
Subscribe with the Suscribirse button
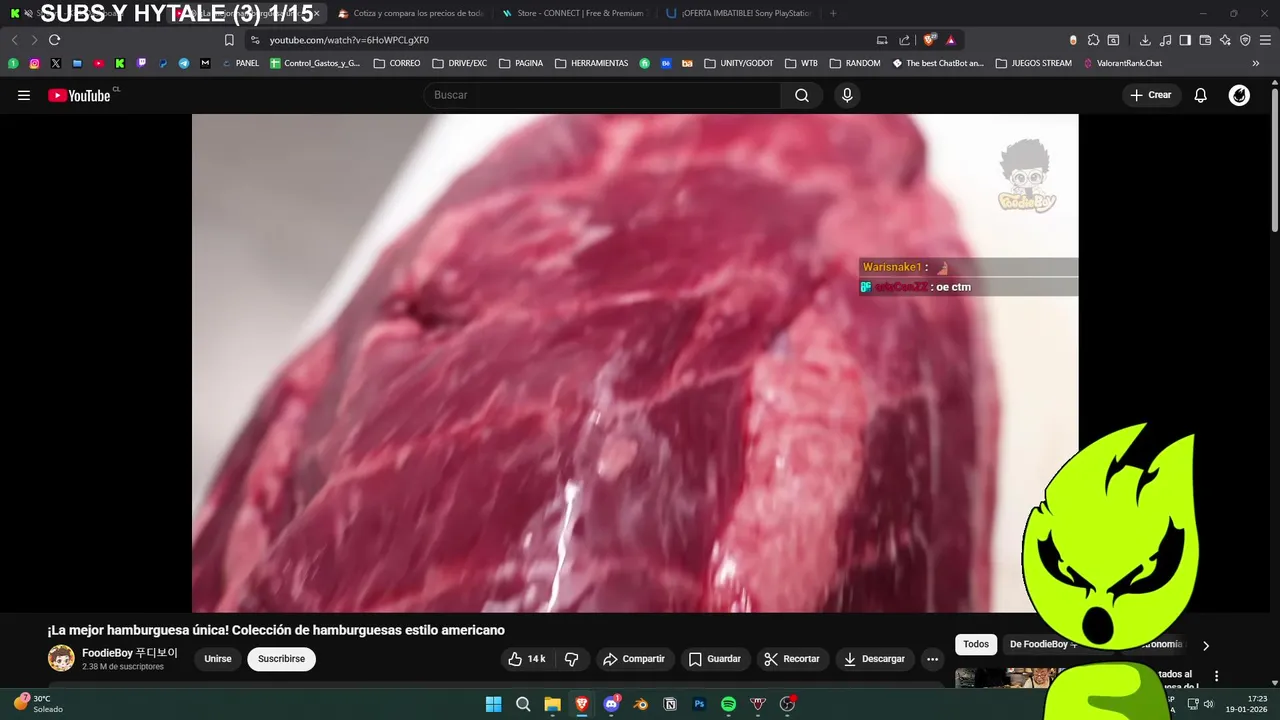[282, 659]
